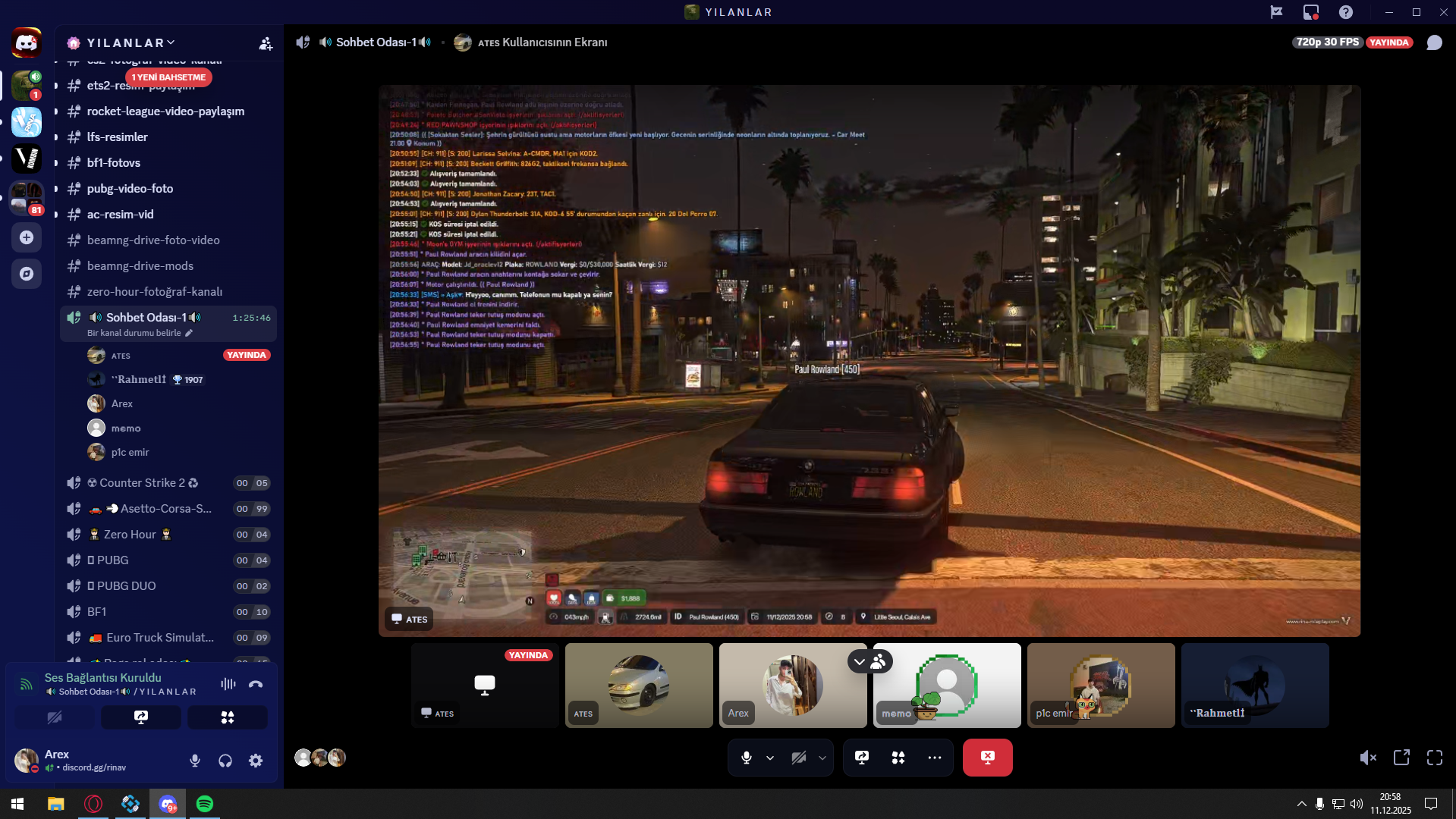Select the Rahmetli participant thumbnail
The image size is (1456, 819).
tap(1255, 686)
